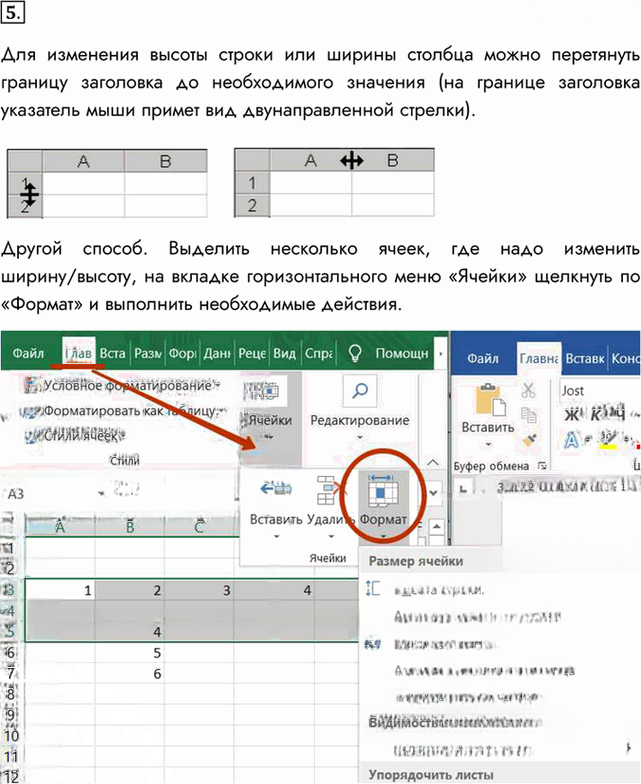The height and width of the screenshot is (784, 641).
Task: Collapse the ribbon with the chevron-up button
Action: (x=432, y=462)
